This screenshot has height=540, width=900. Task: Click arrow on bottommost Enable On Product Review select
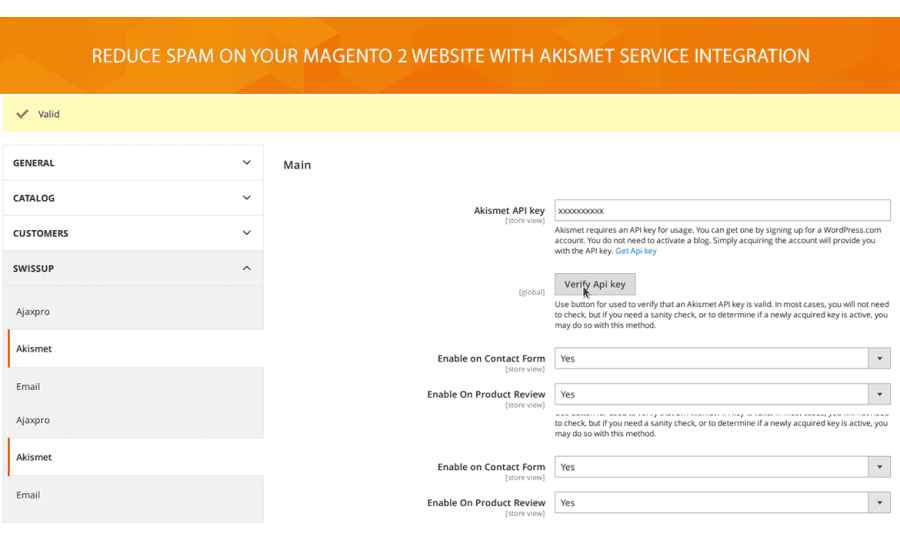[x=879, y=503]
